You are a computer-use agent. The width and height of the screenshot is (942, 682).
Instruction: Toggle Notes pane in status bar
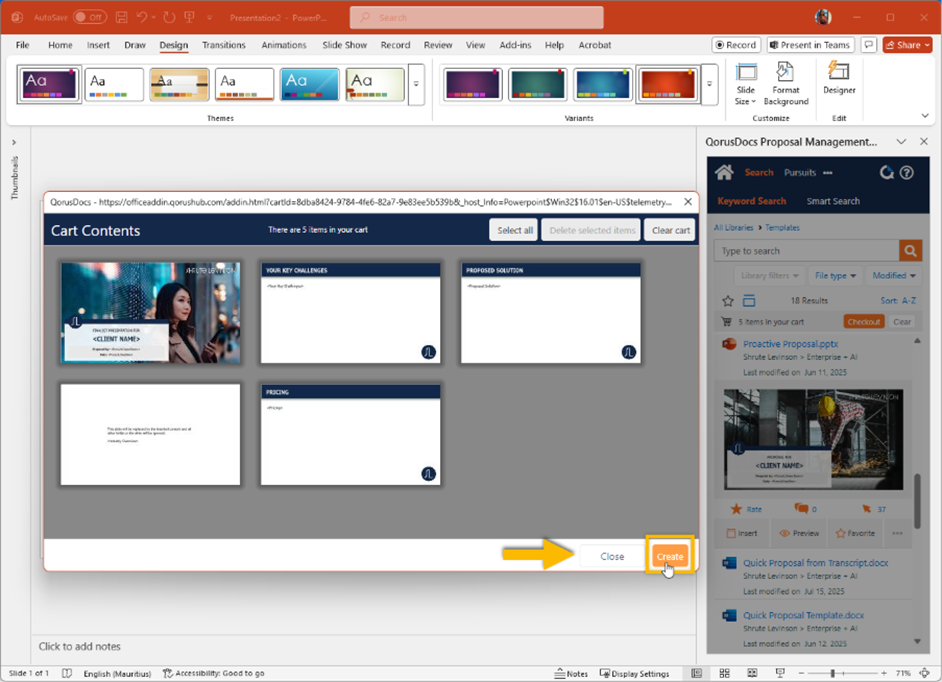571,673
